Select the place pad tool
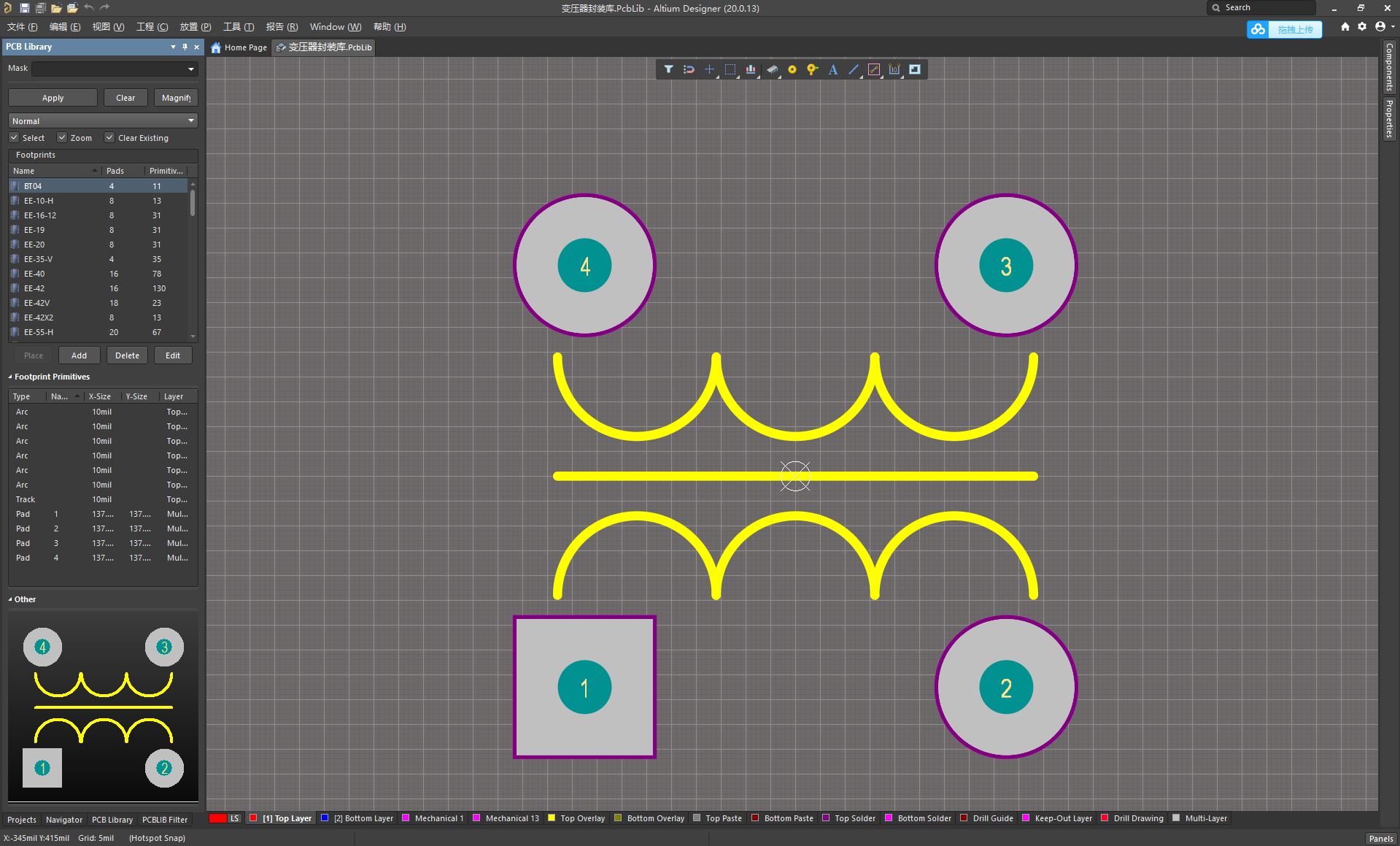The image size is (1400, 846). click(x=792, y=69)
